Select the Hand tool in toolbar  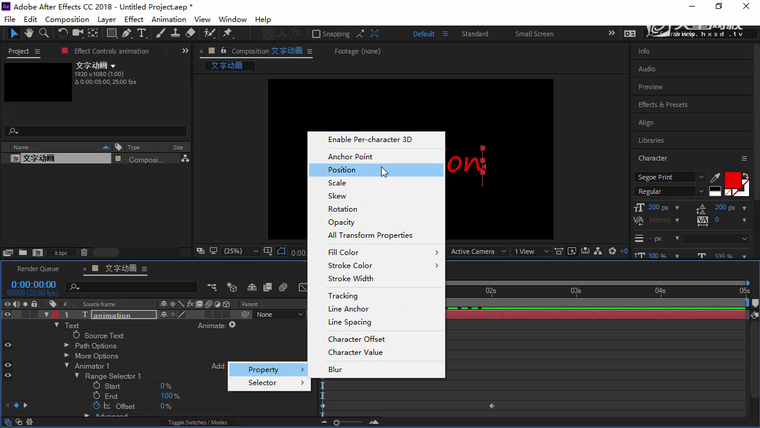coord(28,33)
